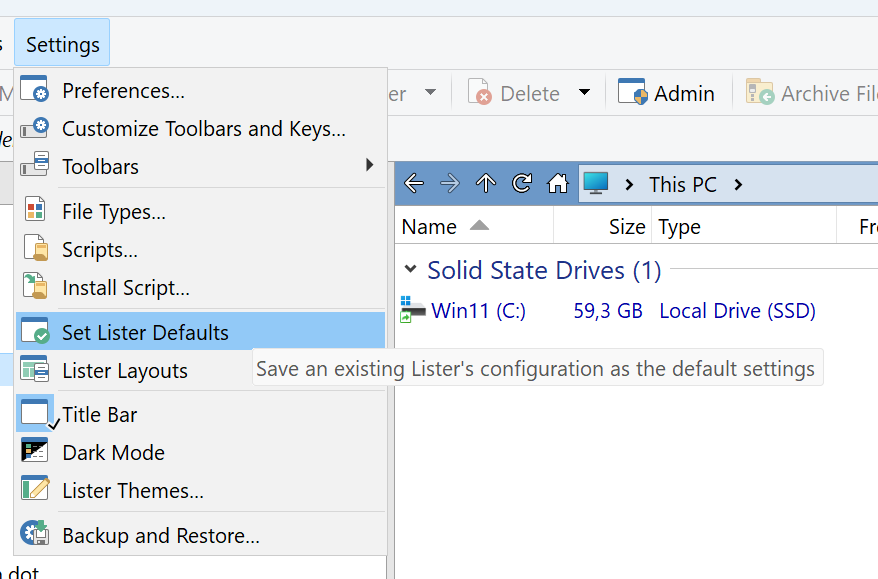Enable Dark Mode from the menu

(113, 452)
